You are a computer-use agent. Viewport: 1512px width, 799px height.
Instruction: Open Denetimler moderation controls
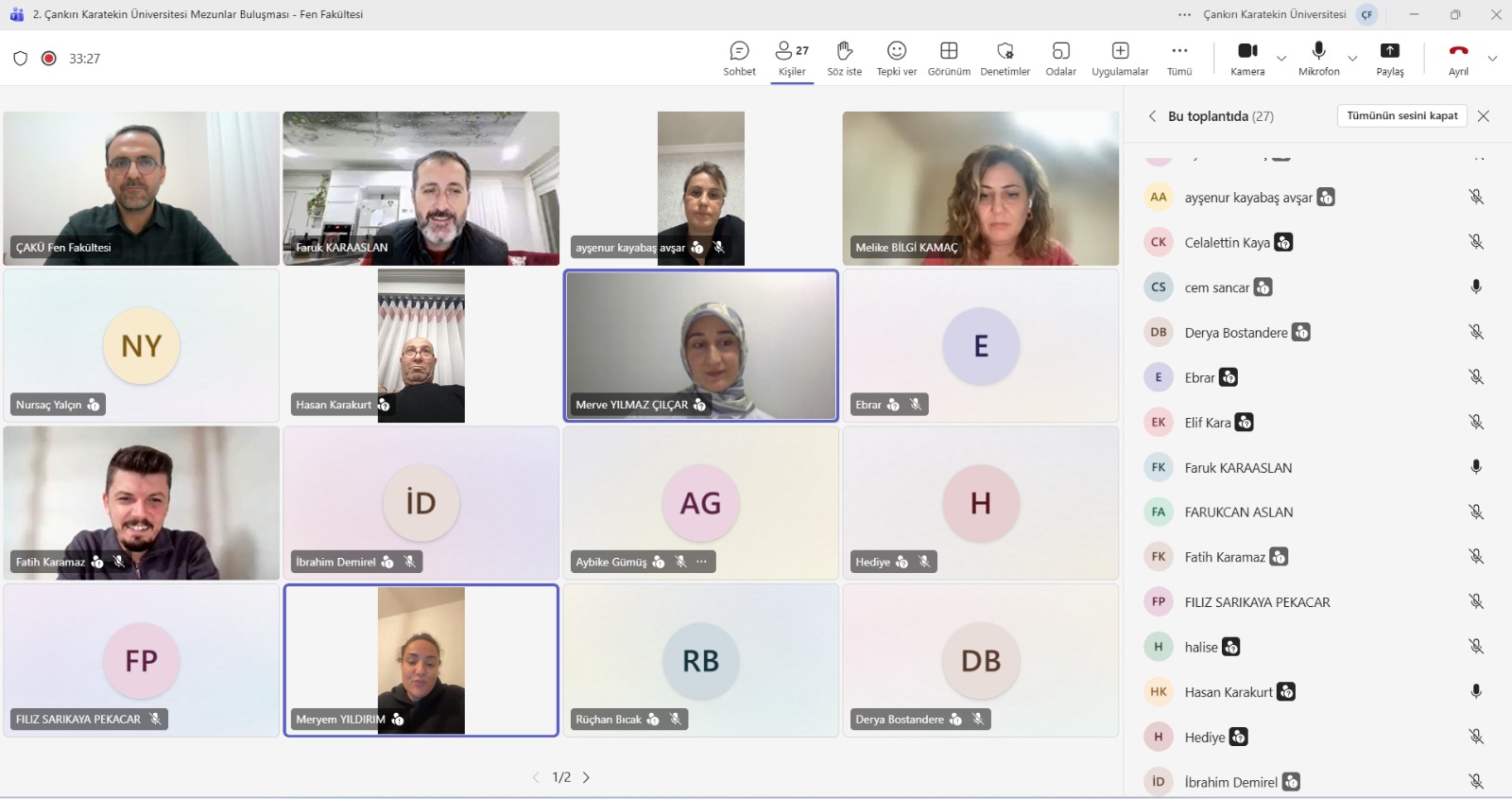1005,58
